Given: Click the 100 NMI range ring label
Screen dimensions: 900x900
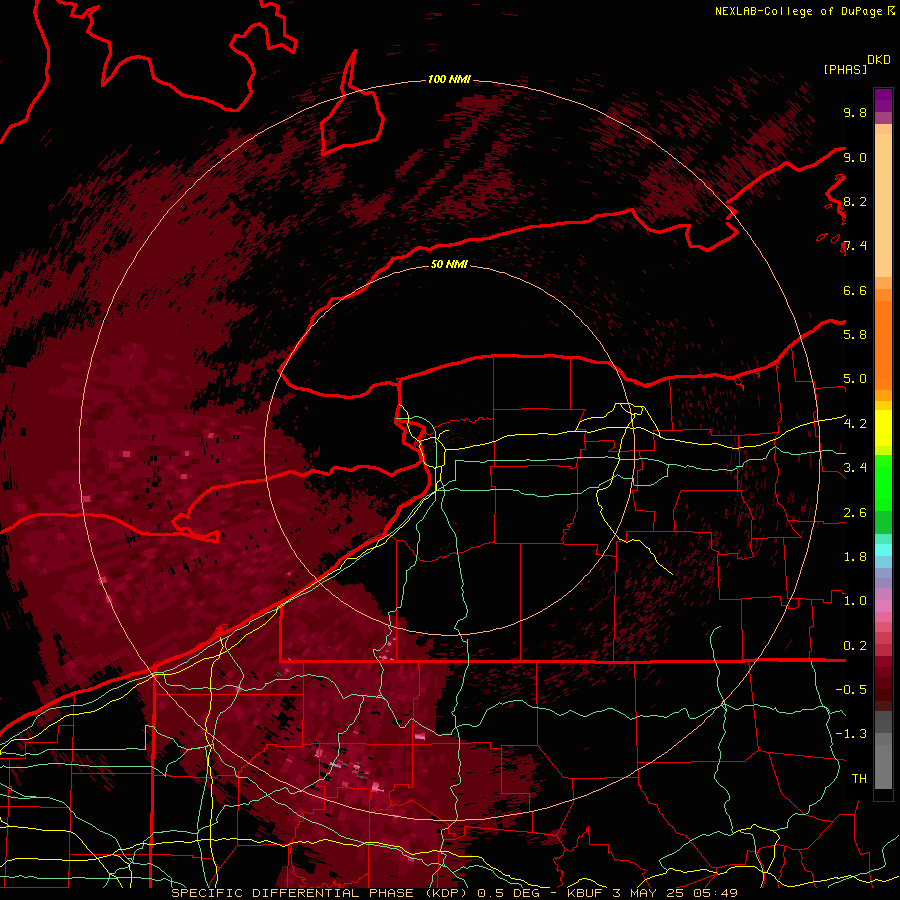Looking at the screenshot, I should [x=449, y=79].
